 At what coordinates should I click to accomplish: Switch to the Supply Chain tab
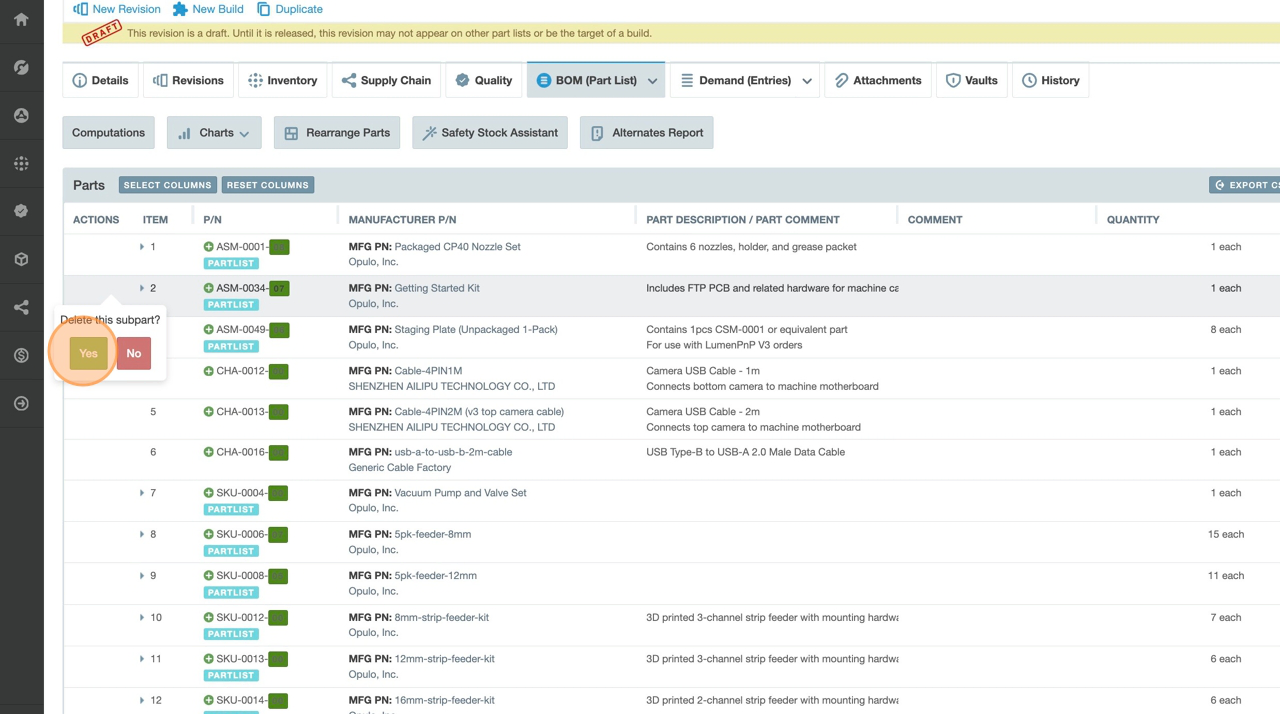click(386, 81)
